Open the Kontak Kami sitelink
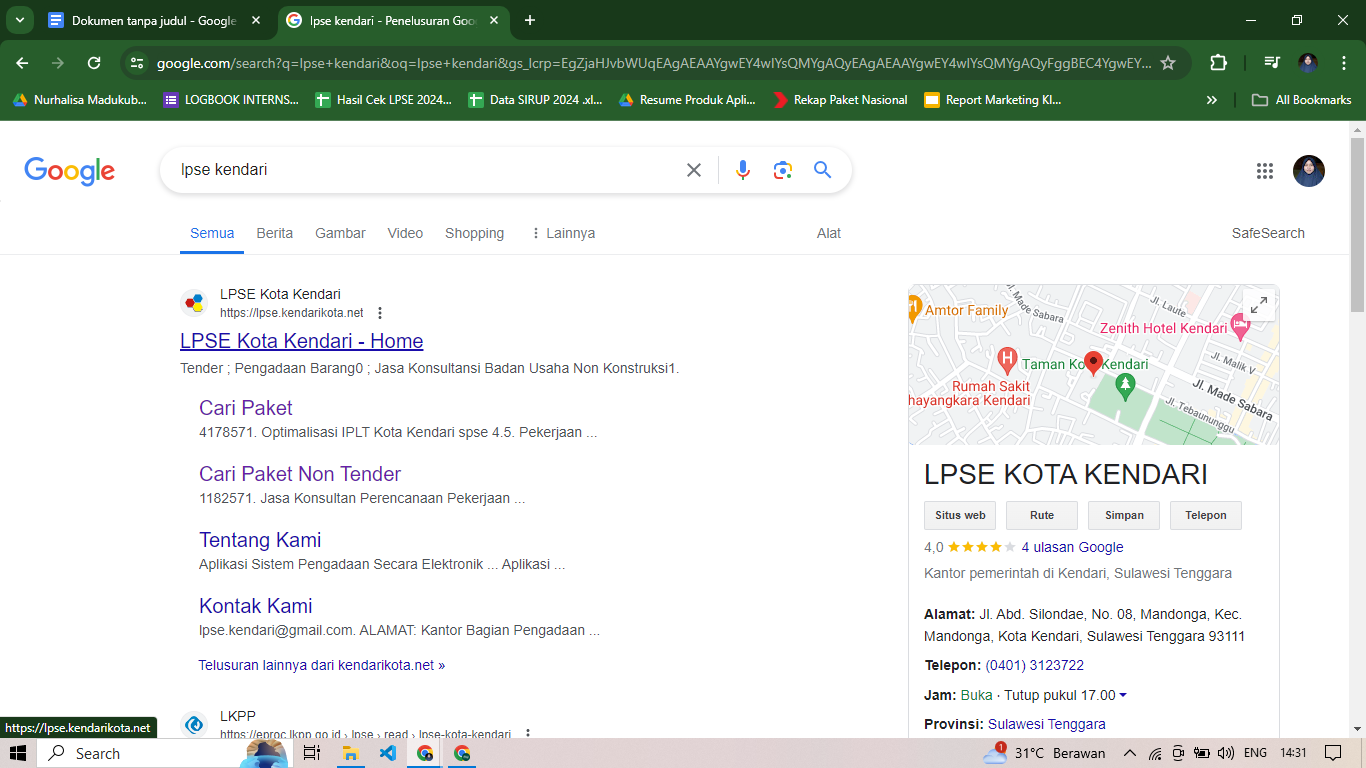Screen dimensions: 1366x768 (256, 606)
